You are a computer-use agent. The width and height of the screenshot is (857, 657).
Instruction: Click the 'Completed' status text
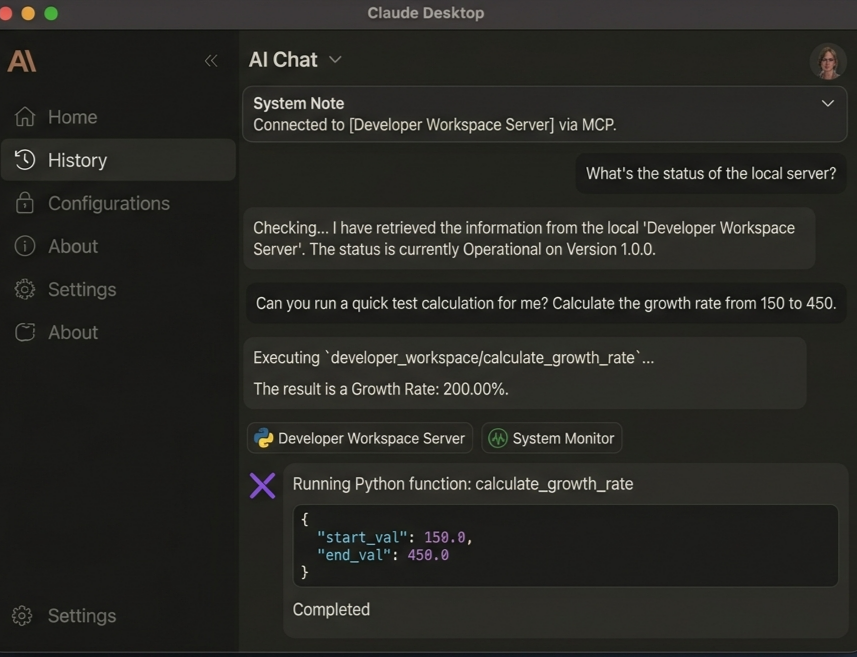tap(331, 609)
